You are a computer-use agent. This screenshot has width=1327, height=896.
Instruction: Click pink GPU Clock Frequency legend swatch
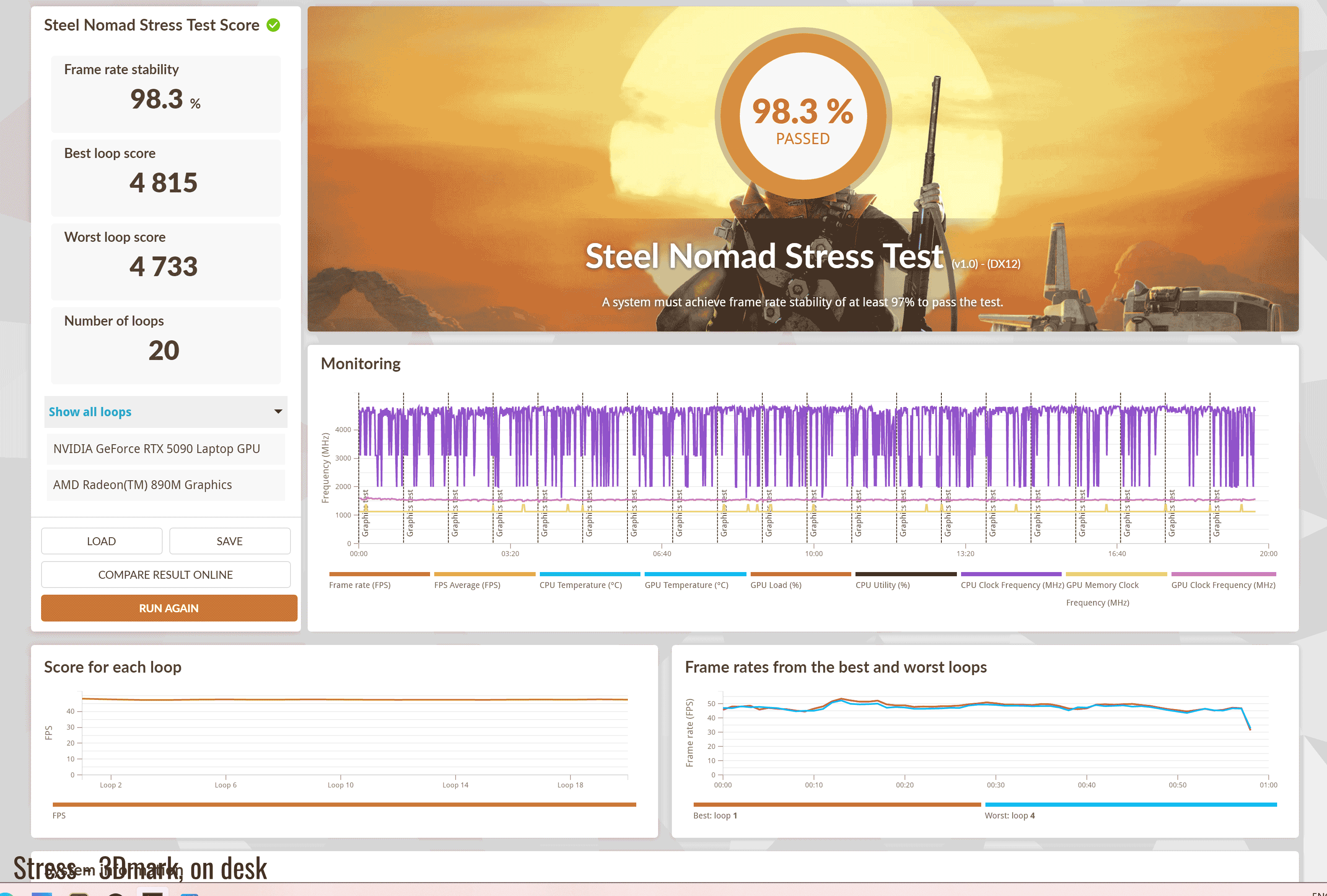point(1223,575)
